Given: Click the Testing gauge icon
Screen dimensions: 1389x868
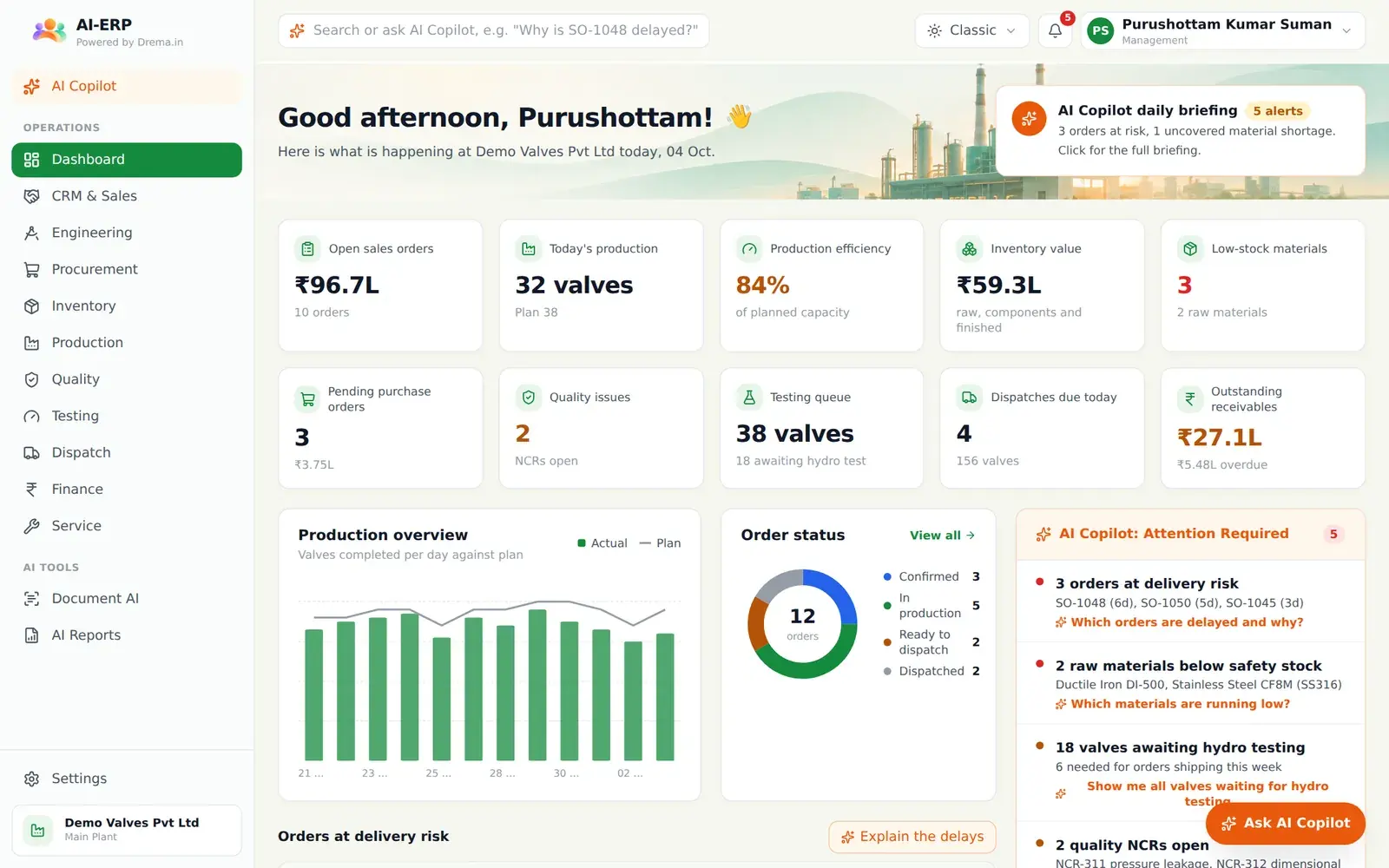Looking at the screenshot, I should tap(32, 416).
